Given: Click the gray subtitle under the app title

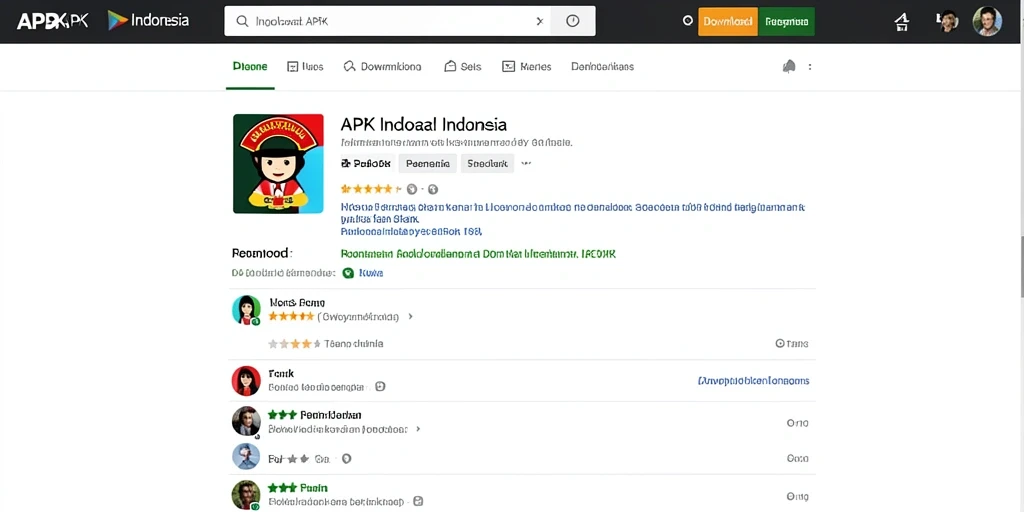Looking at the screenshot, I should coord(456,142).
